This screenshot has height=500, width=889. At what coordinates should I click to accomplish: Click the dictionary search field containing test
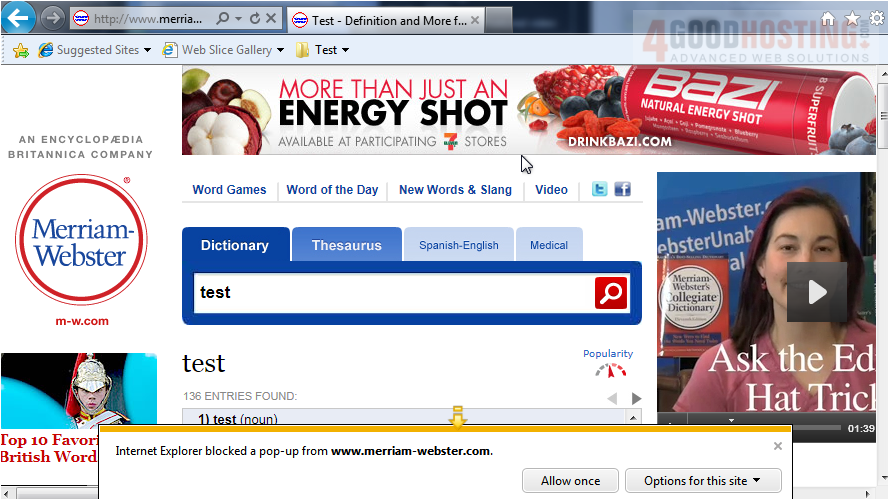390,293
